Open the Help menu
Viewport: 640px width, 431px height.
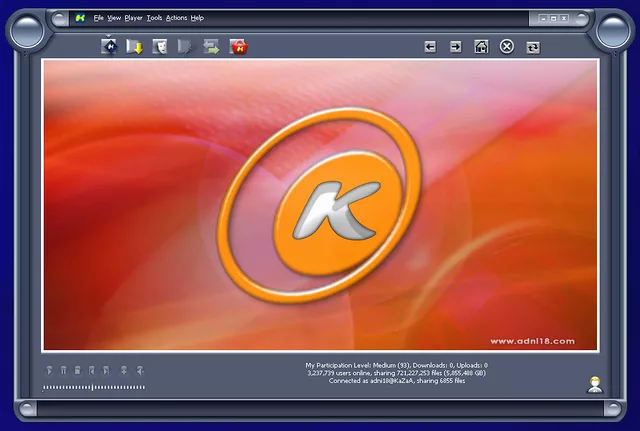point(197,18)
